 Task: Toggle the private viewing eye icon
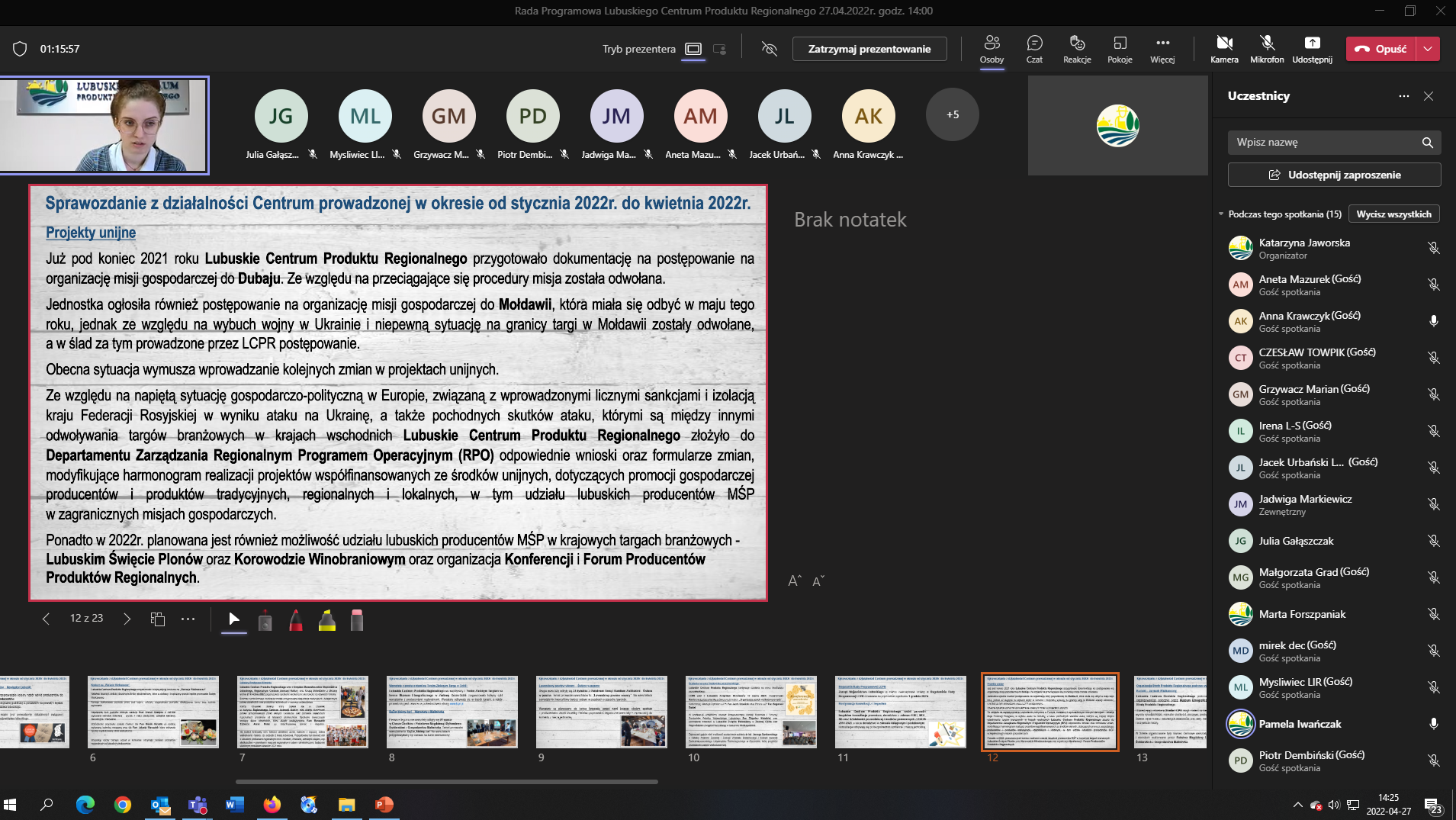770,49
